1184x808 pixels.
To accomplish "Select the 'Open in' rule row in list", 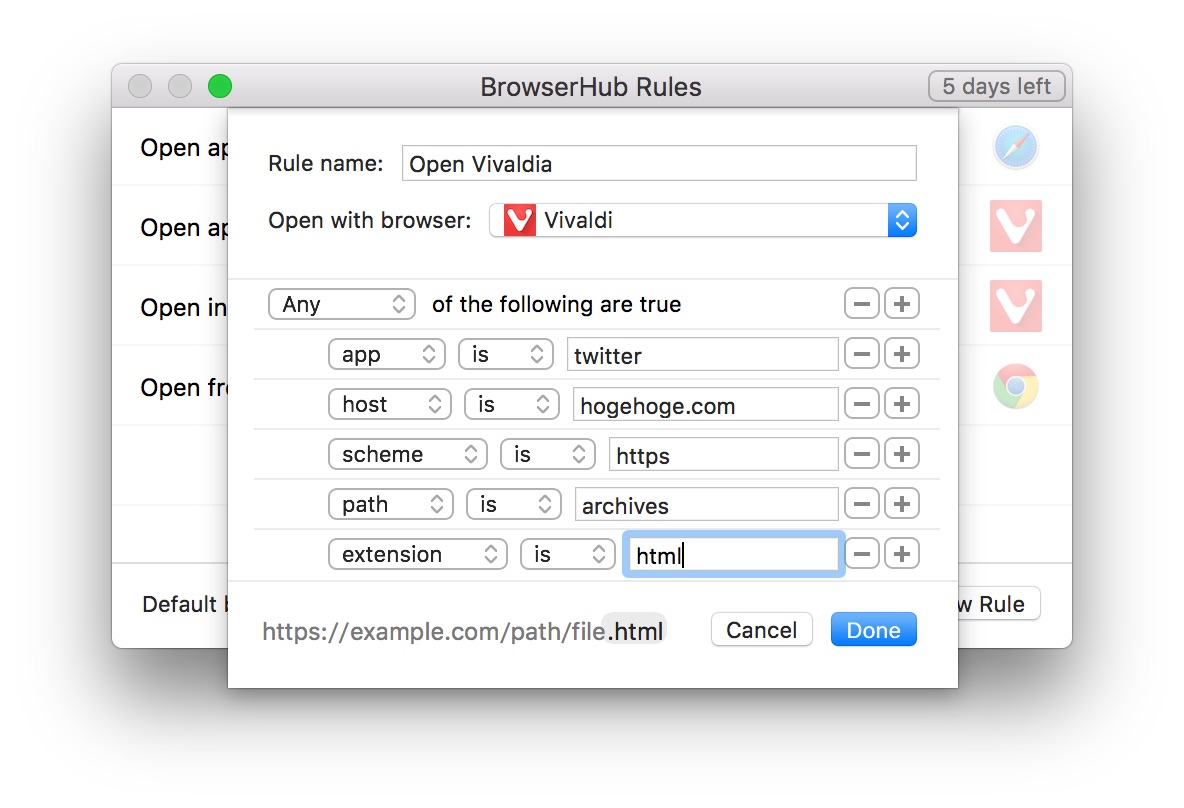I will [170, 307].
